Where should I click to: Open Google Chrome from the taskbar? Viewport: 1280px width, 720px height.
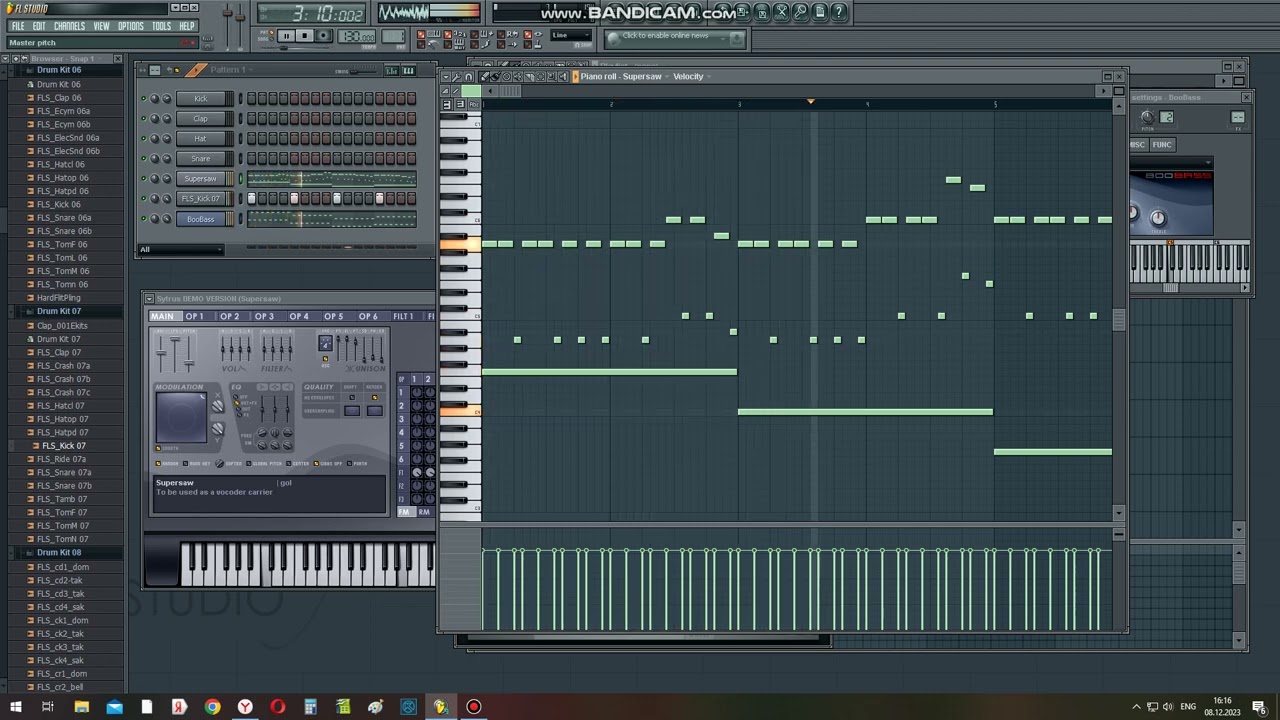(x=212, y=707)
